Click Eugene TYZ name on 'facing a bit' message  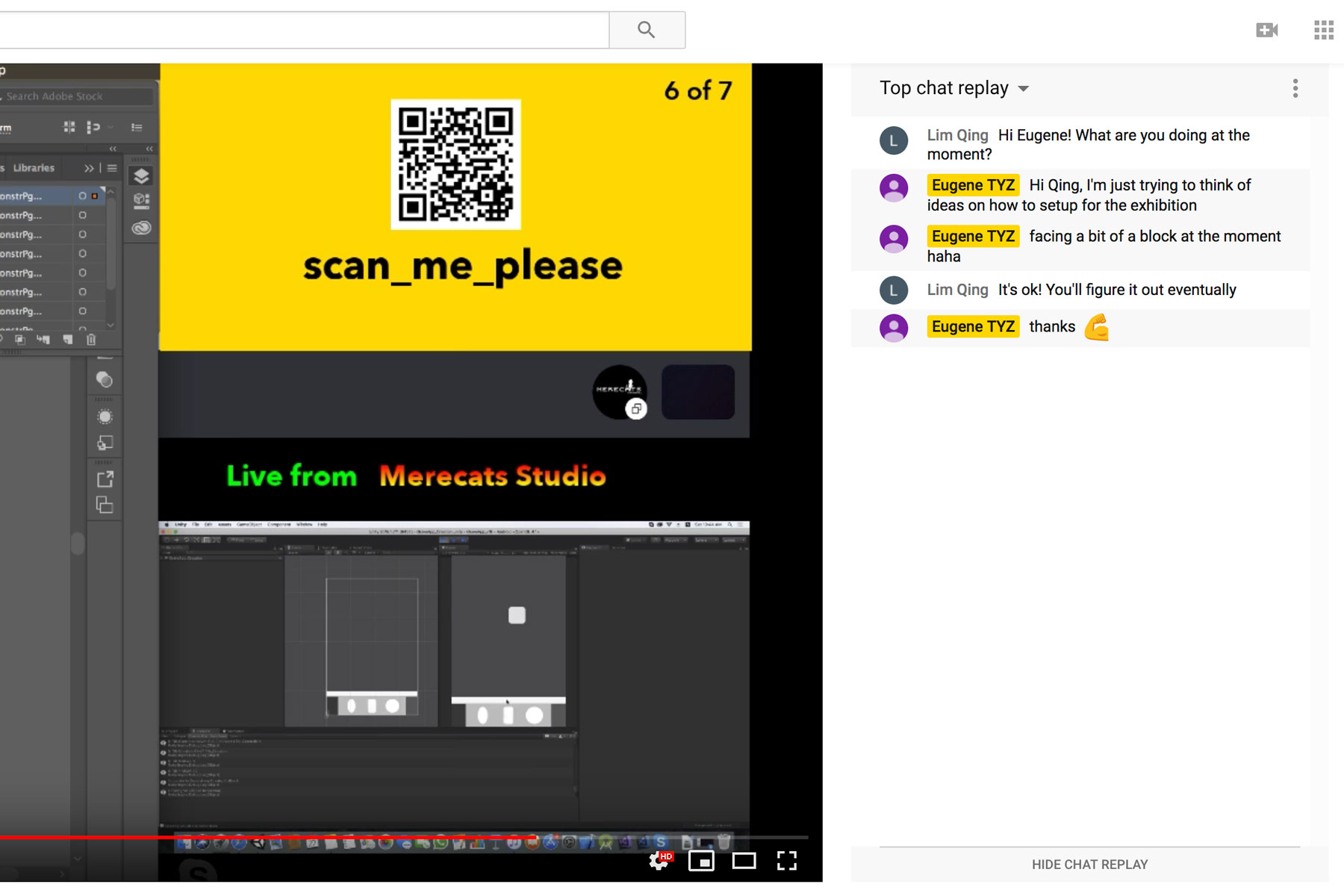tap(973, 236)
